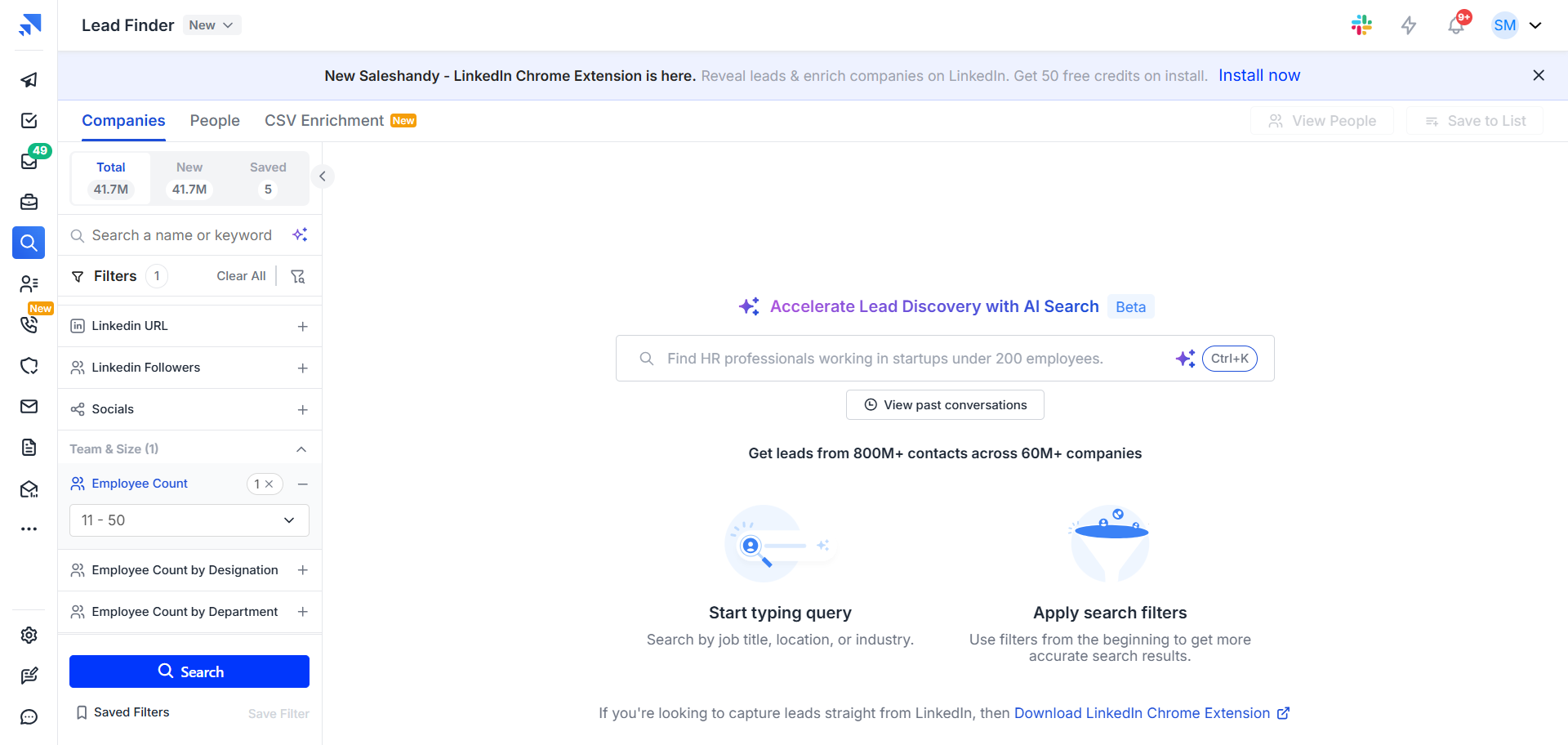The image size is (1568, 745).
Task: Open the sequences paper-plane icon in sidebar
Action: (x=29, y=80)
